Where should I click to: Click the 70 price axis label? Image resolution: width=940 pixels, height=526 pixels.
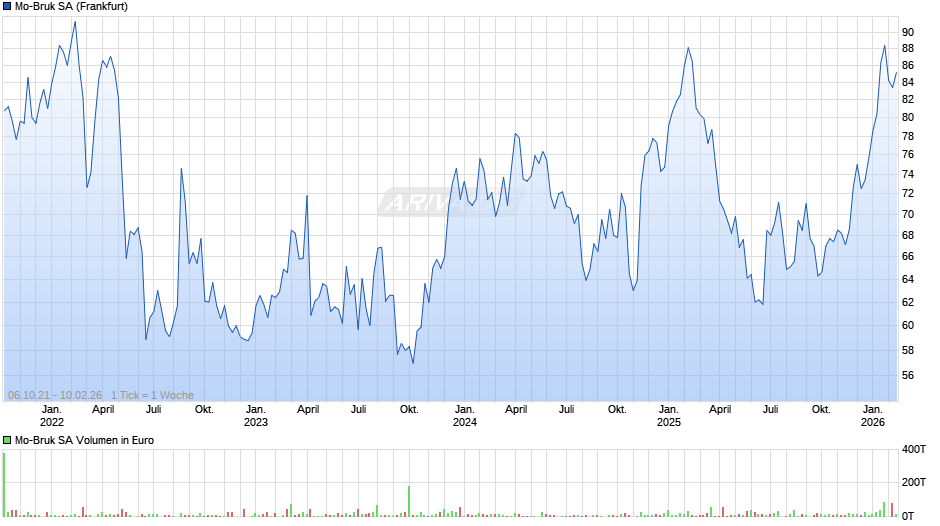click(908, 214)
